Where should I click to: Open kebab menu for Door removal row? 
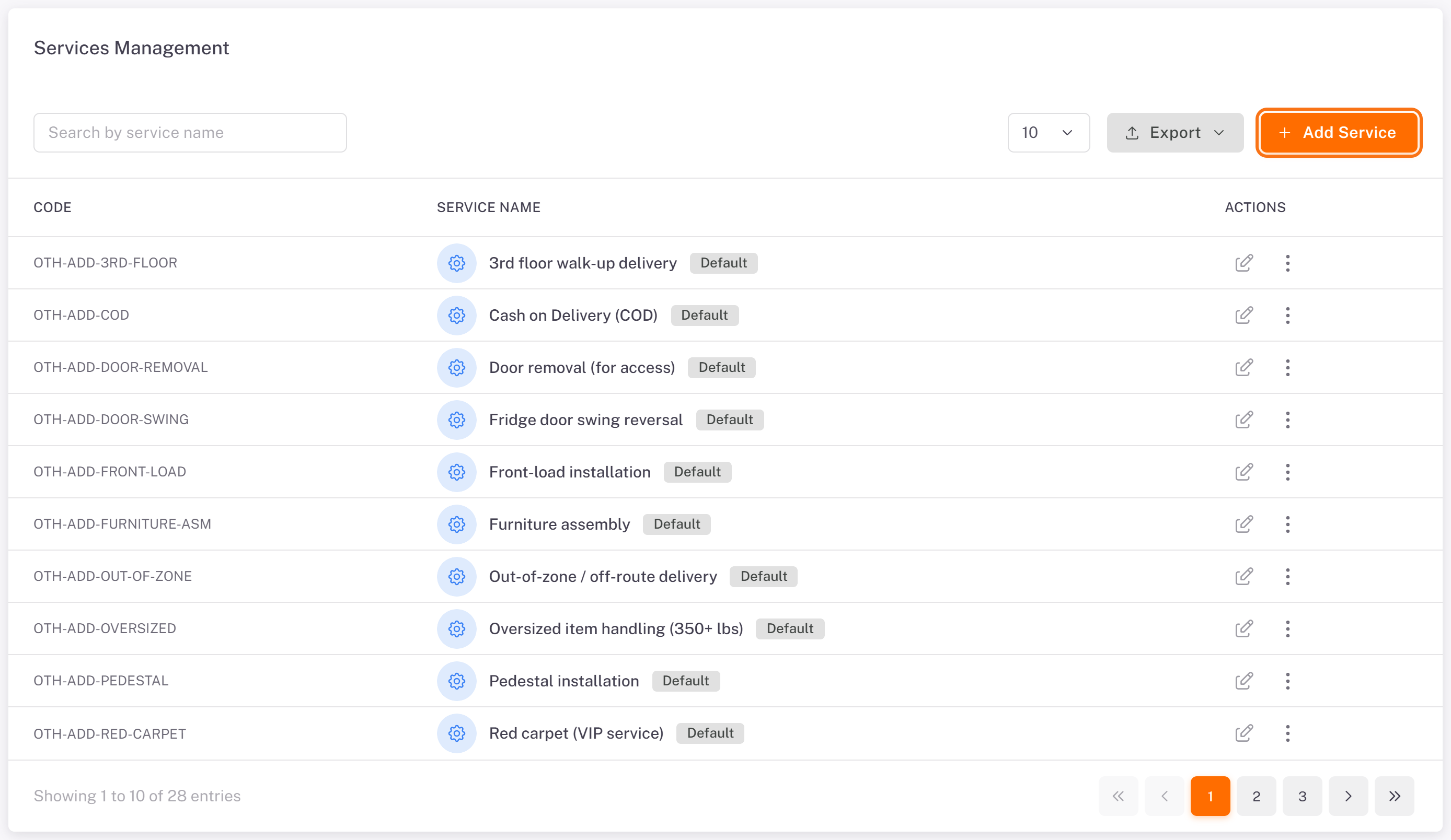click(x=1287, y=368)
